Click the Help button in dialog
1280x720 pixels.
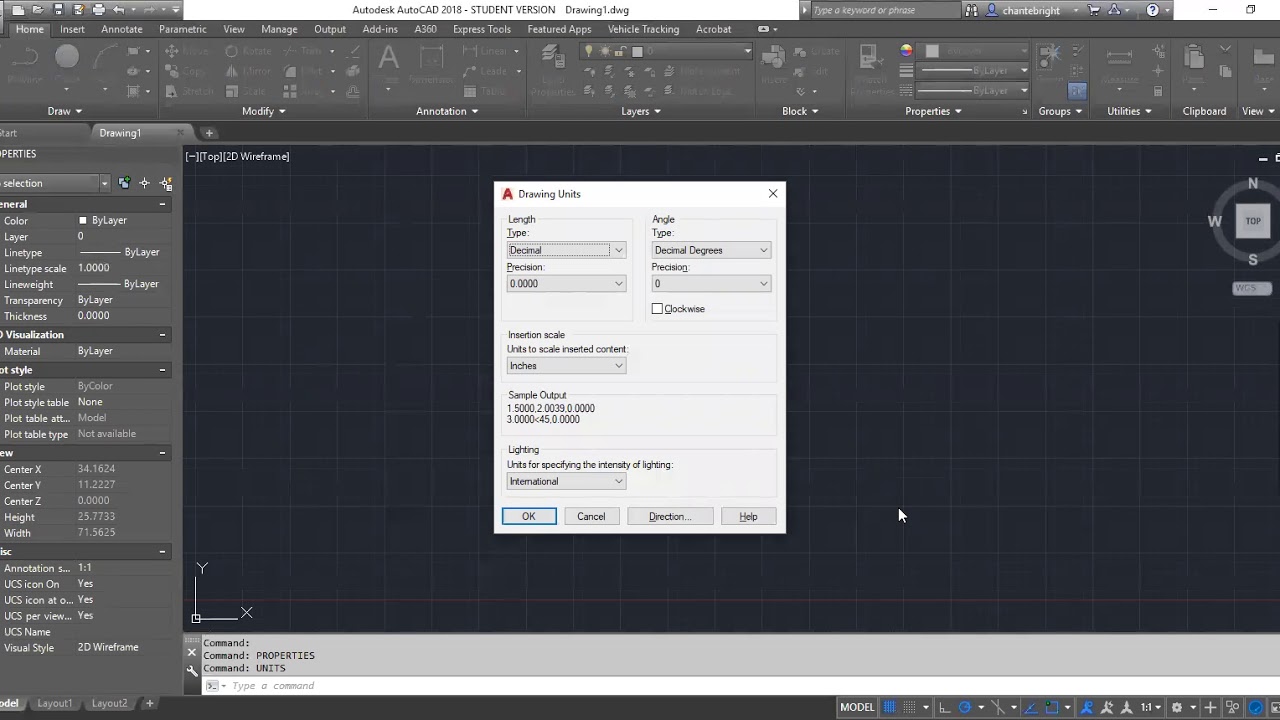(748, 517)
